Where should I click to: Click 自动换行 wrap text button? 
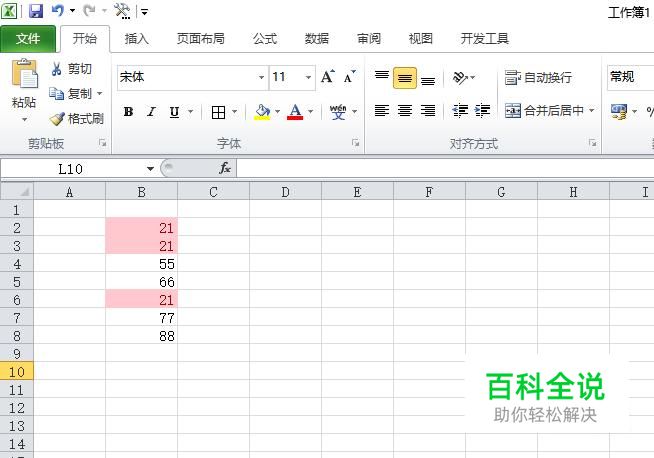tap(538, 78)
